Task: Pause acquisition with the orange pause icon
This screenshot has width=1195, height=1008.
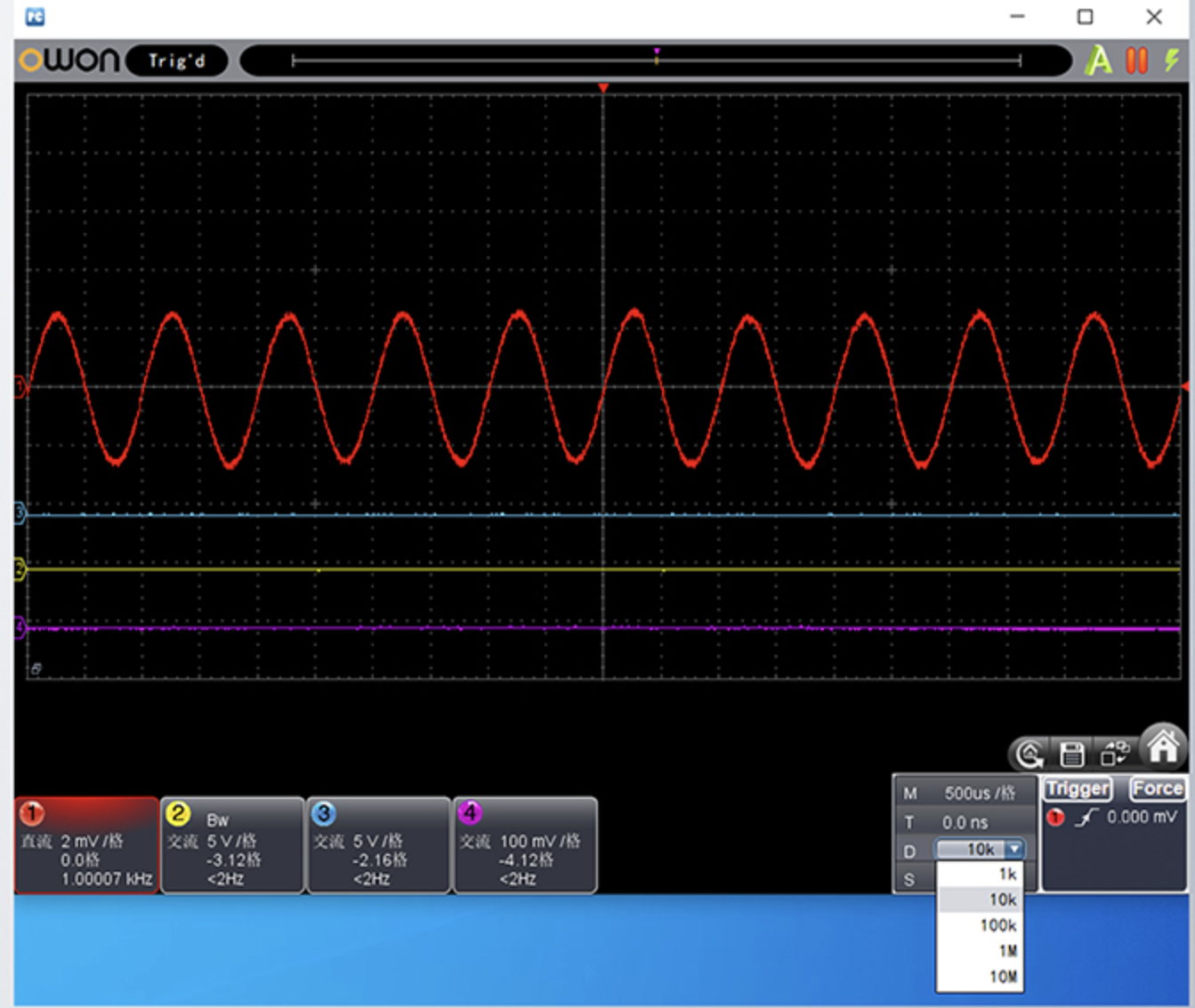Action: [x=1136, y=60]
